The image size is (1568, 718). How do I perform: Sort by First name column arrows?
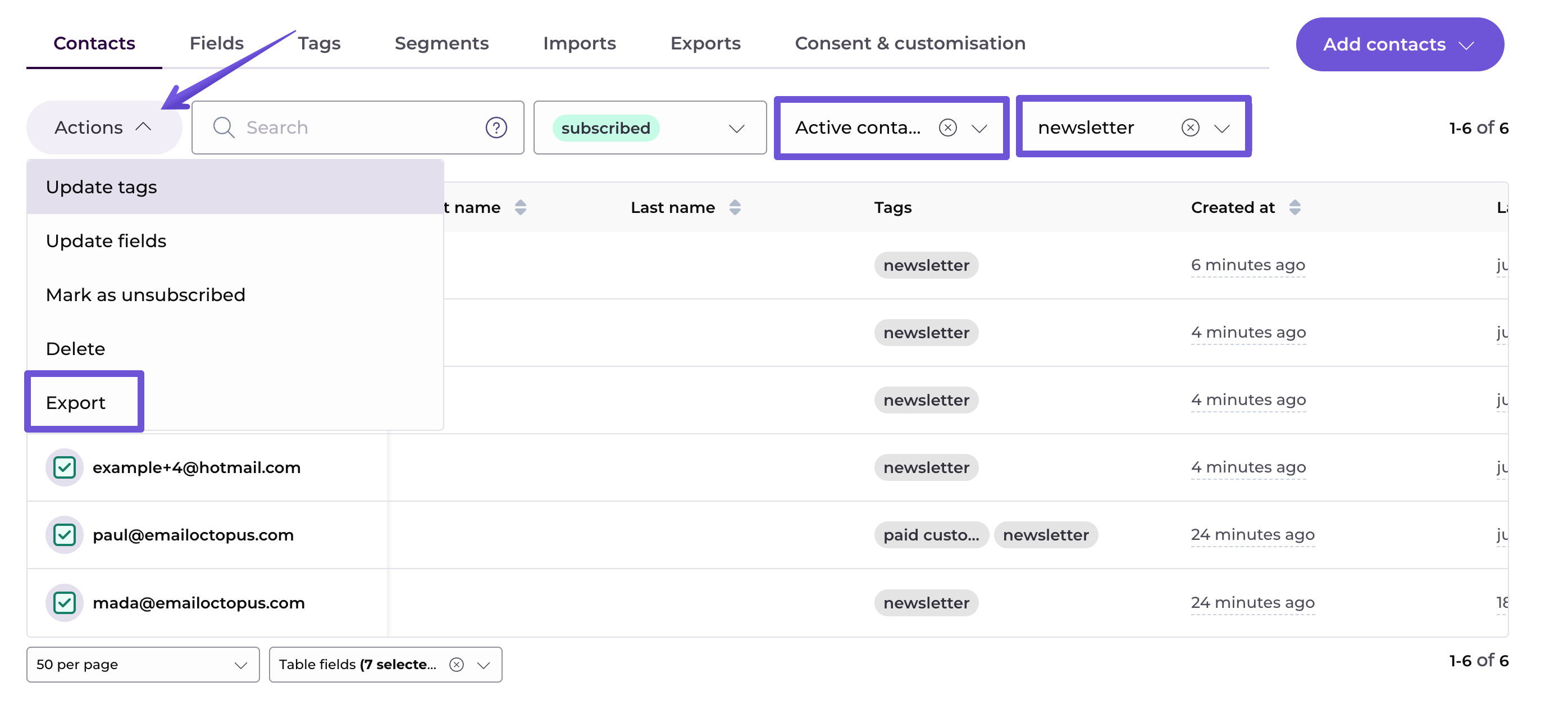click(521, 208)
